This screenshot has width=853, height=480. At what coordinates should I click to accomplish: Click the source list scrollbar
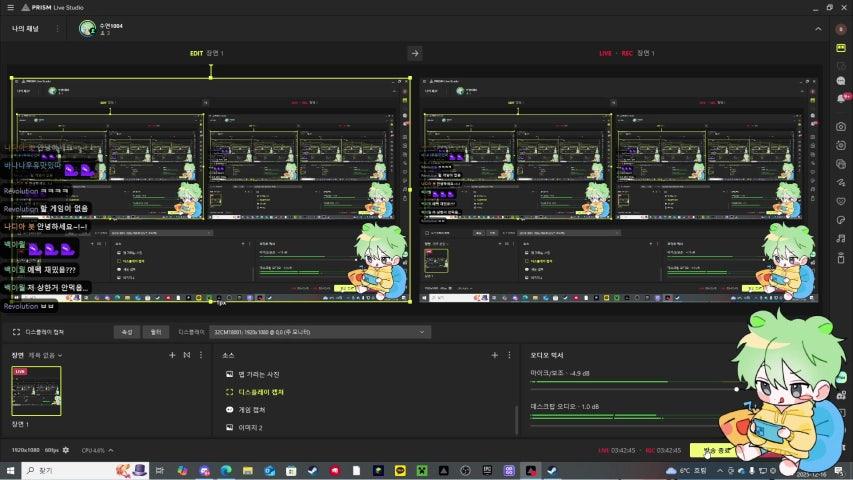point(516,419)
